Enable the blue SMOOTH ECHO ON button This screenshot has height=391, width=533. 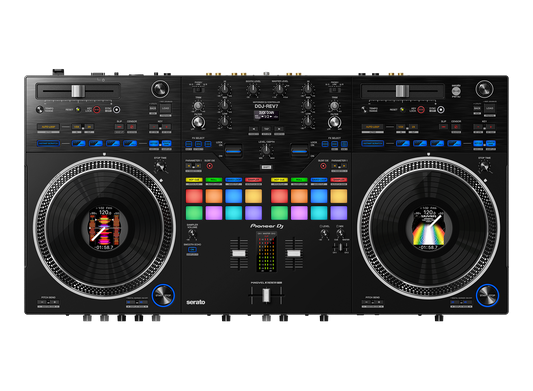point(192,250)
